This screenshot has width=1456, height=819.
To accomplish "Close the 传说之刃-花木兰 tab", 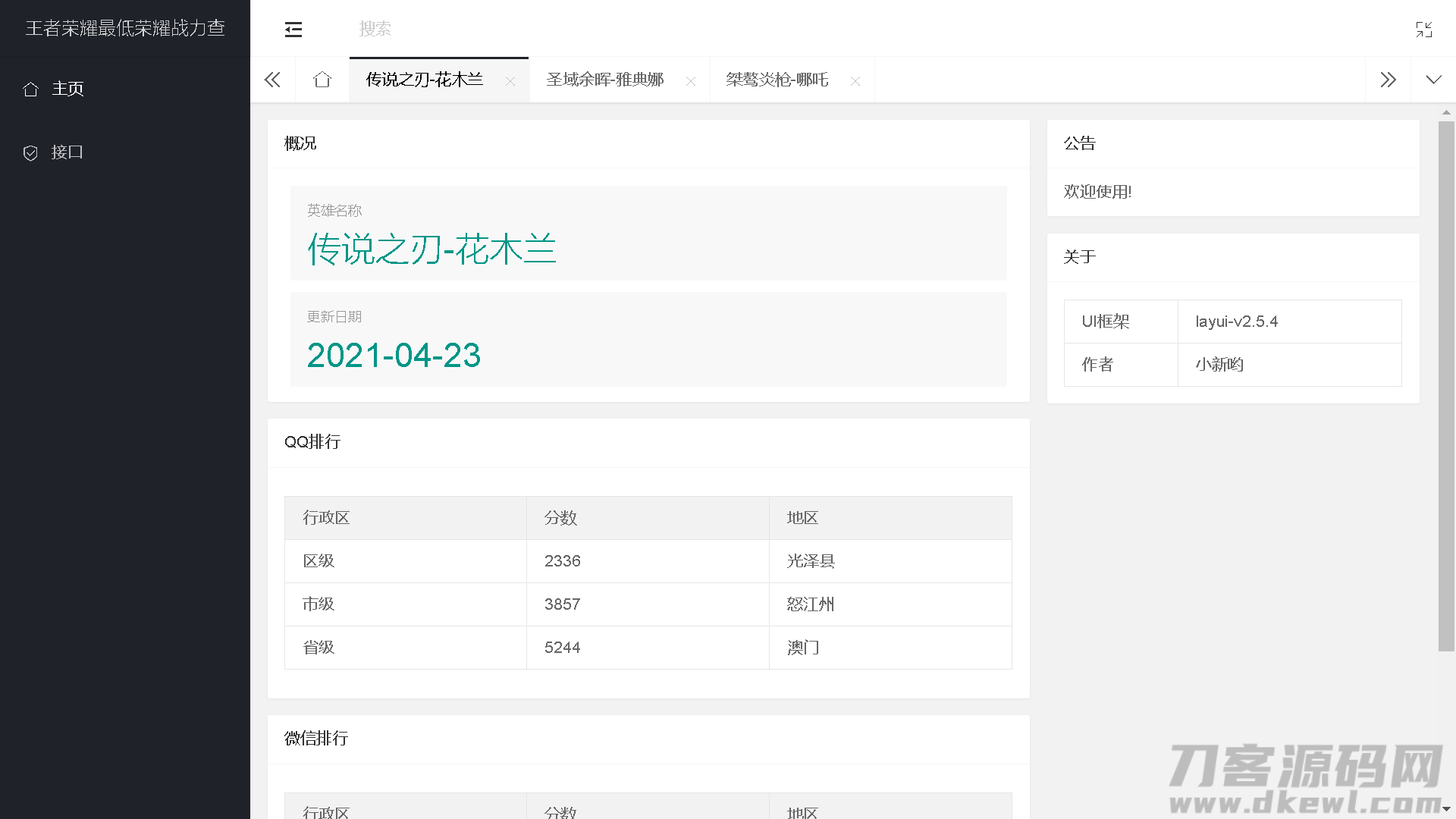I will tap(510, 82).
